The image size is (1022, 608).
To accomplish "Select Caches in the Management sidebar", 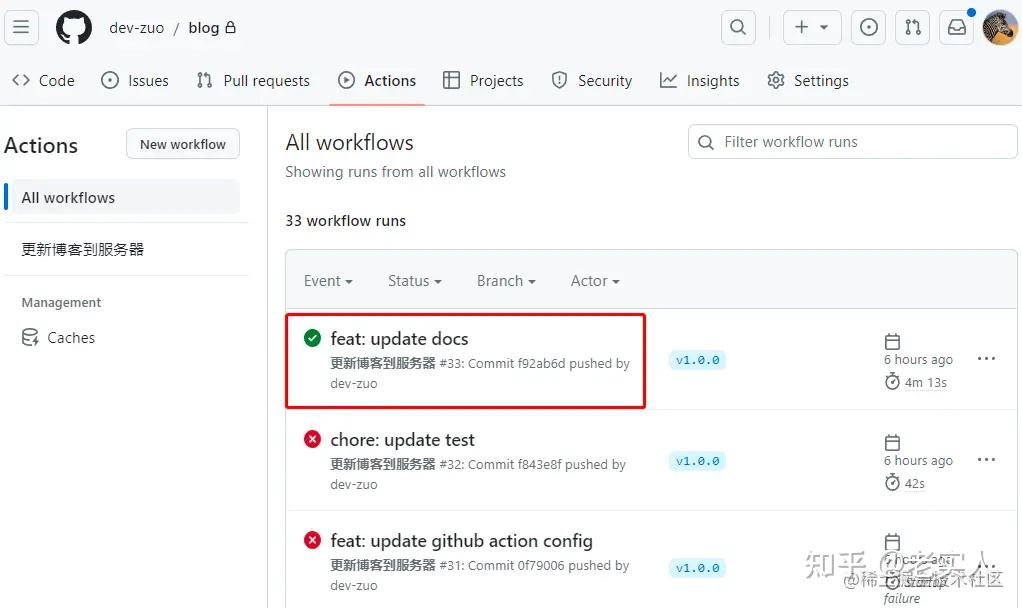I will point(70,337).
